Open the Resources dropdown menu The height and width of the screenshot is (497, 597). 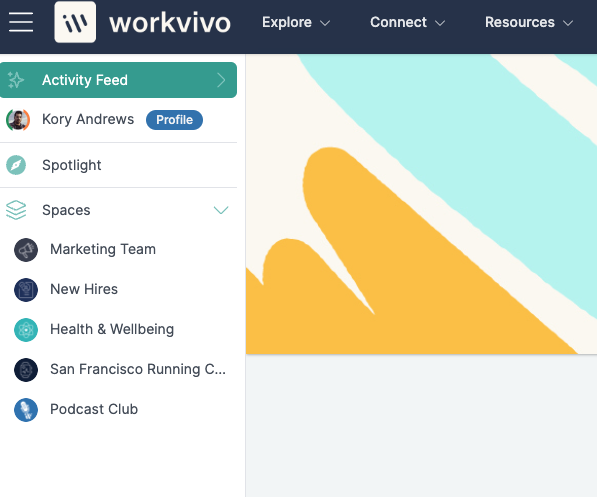pos(529,22)
